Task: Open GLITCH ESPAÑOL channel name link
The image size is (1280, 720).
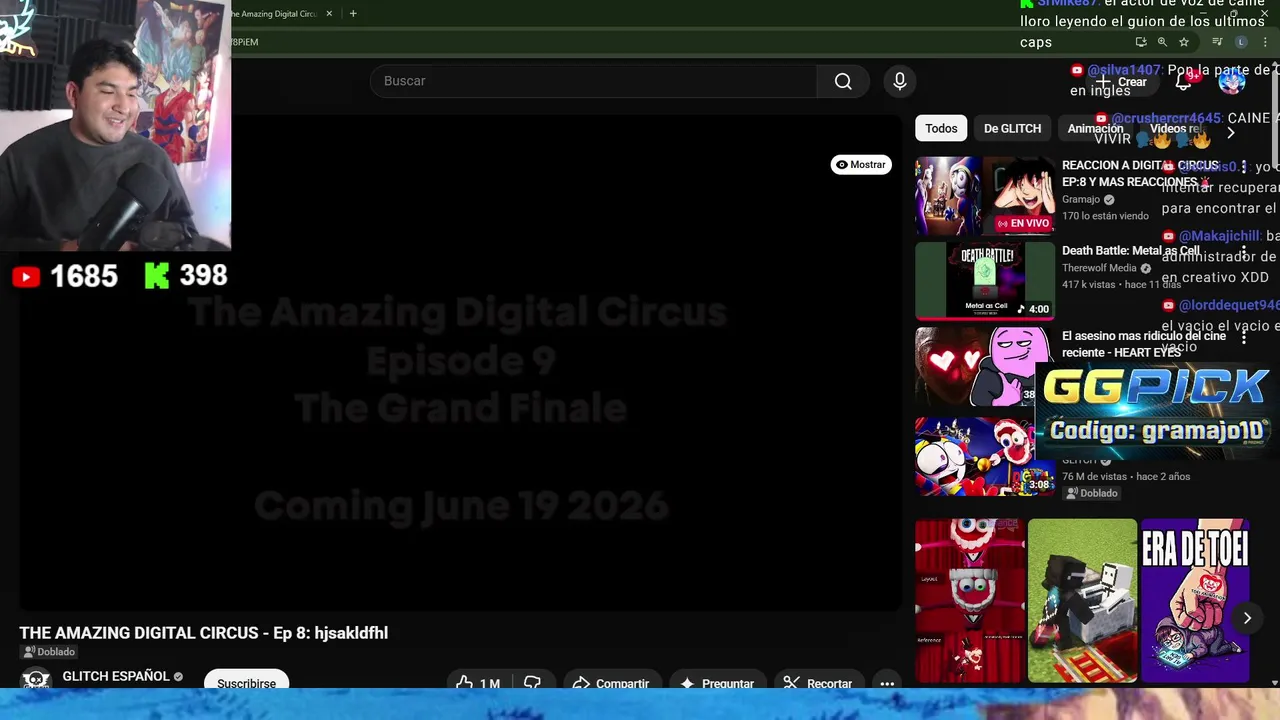Action: (116, 676)
